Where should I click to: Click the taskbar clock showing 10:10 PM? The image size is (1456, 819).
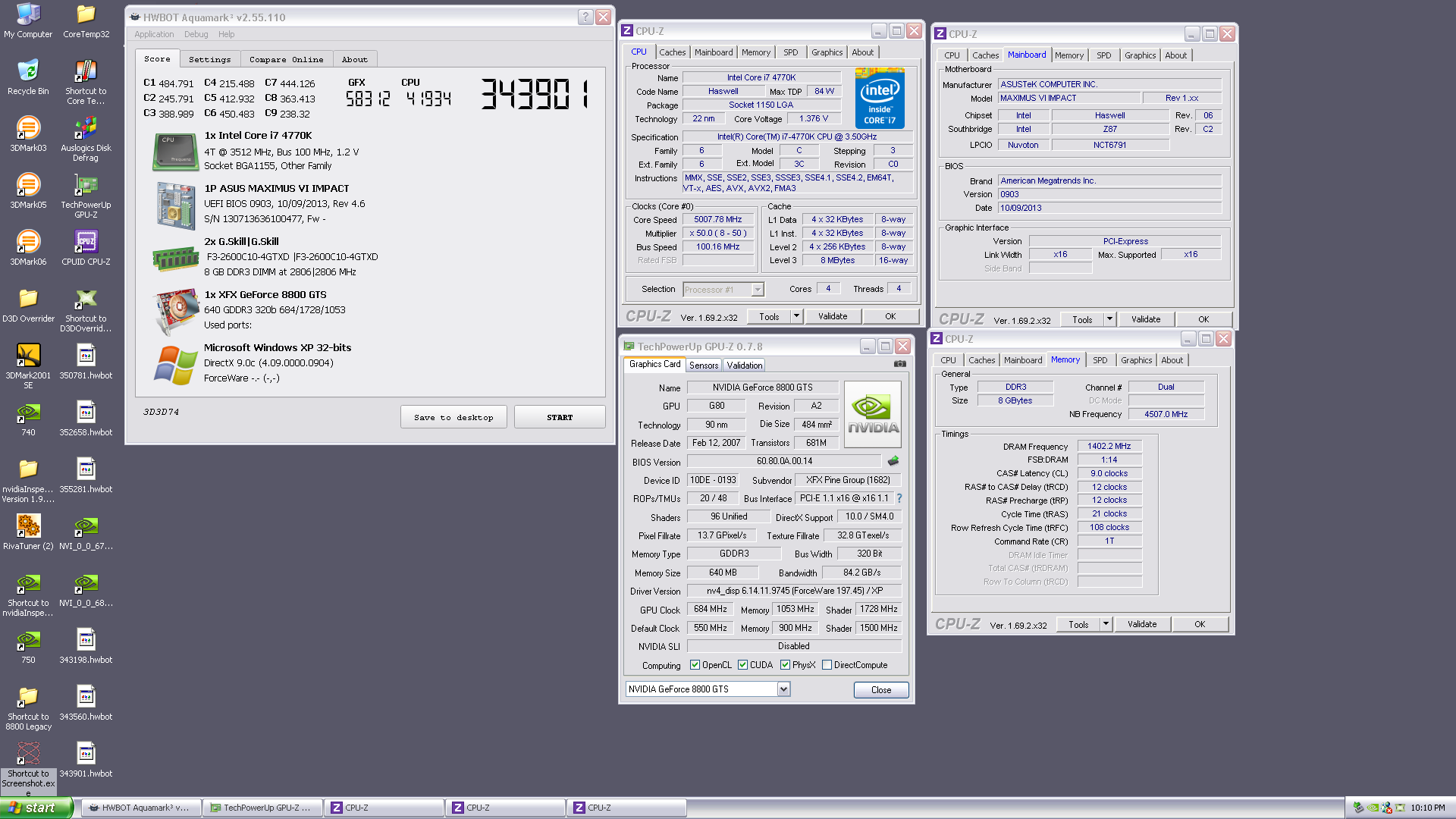pyautogui.click(x=1428, y=808)
